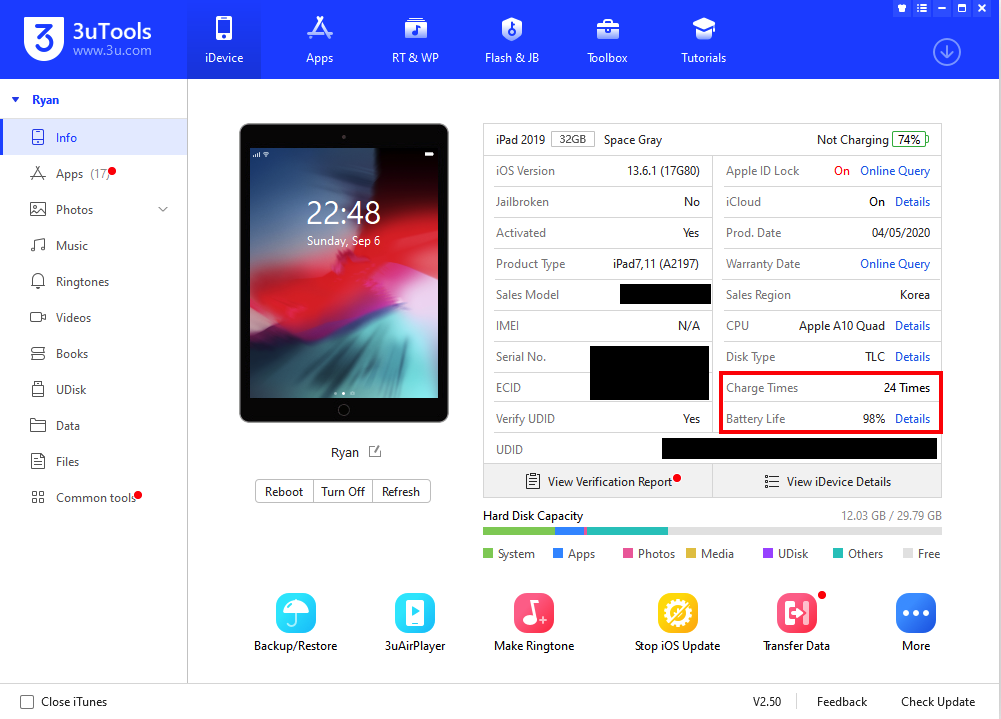Click the skin shirt icon in title bar

[902, 8]
